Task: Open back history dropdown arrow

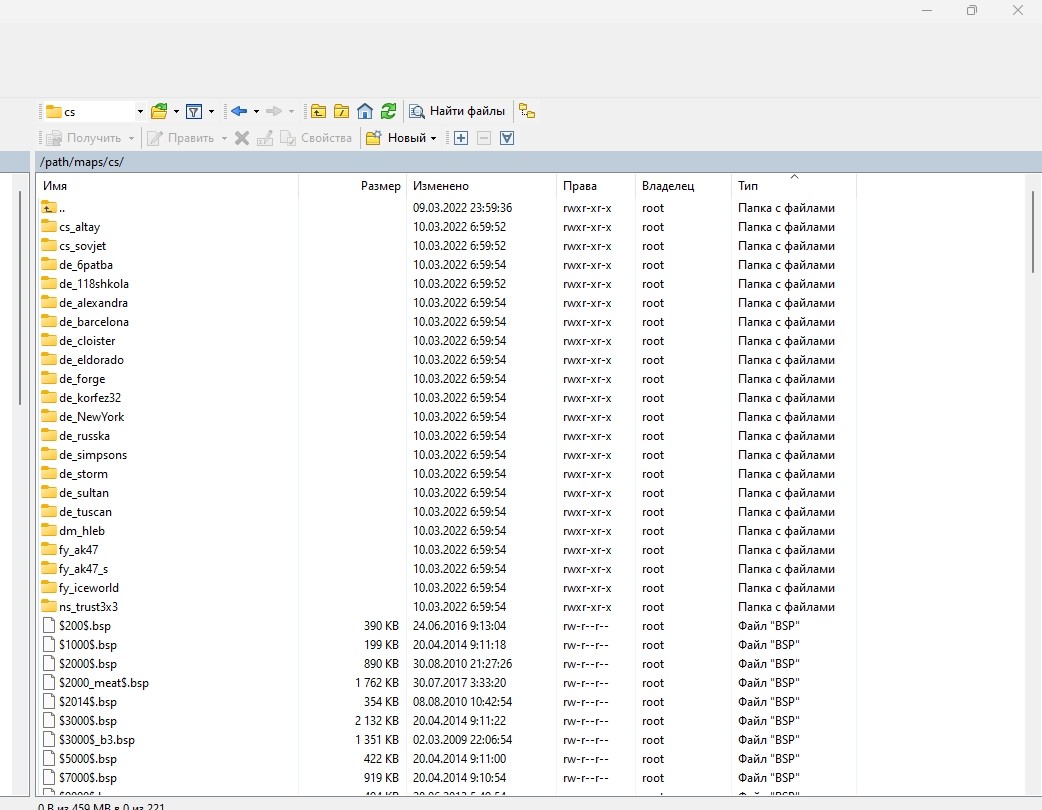Action: click(x=256, y=111)
